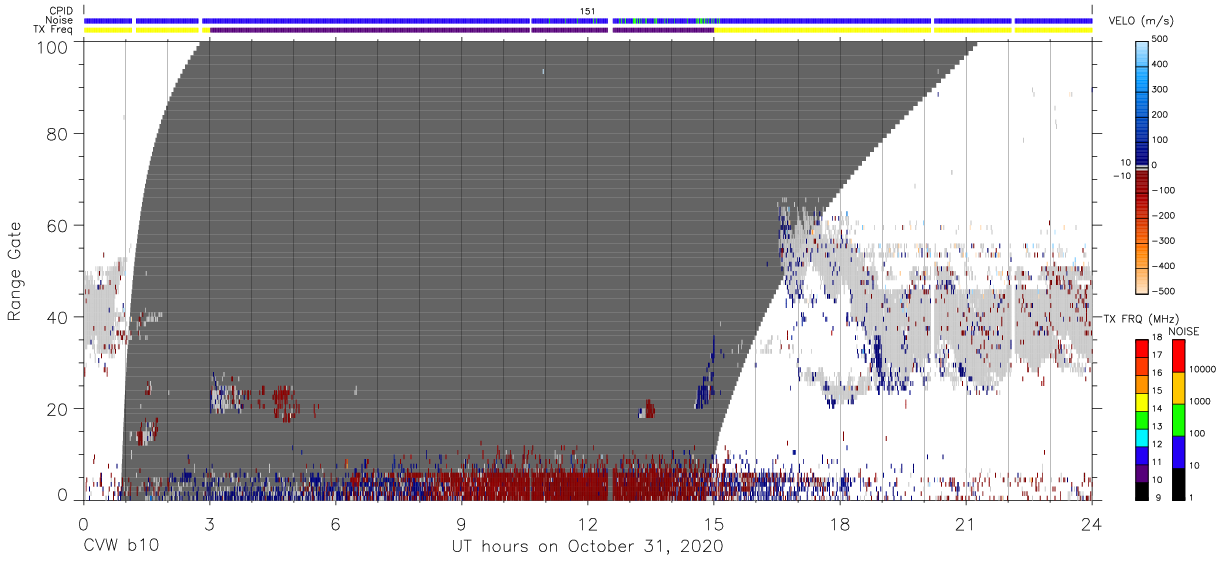The image size is (1228, 567).
Task: Click the TX FRQ color bar
Action: (x=1141, y=420)
